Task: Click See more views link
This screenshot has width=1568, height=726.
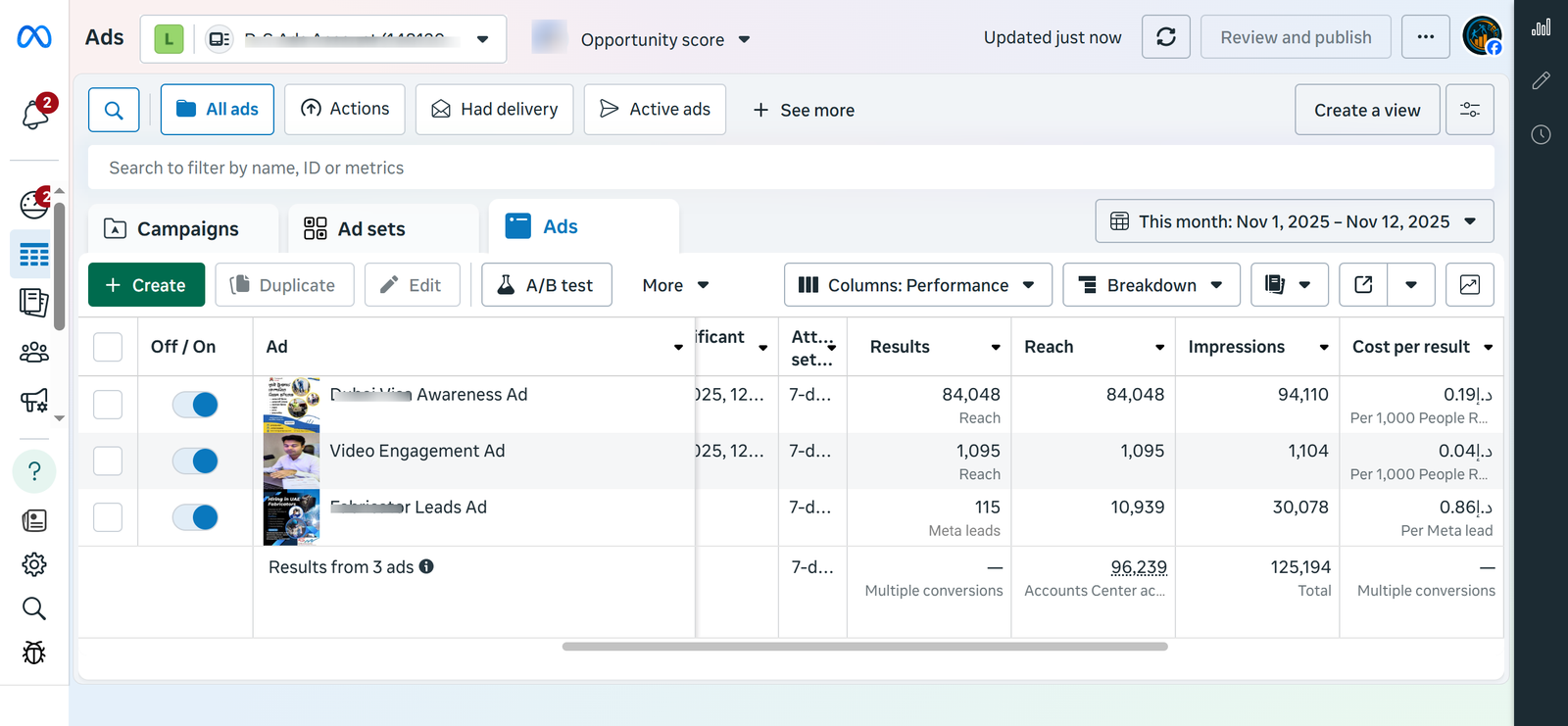Action: pos(804,110)
